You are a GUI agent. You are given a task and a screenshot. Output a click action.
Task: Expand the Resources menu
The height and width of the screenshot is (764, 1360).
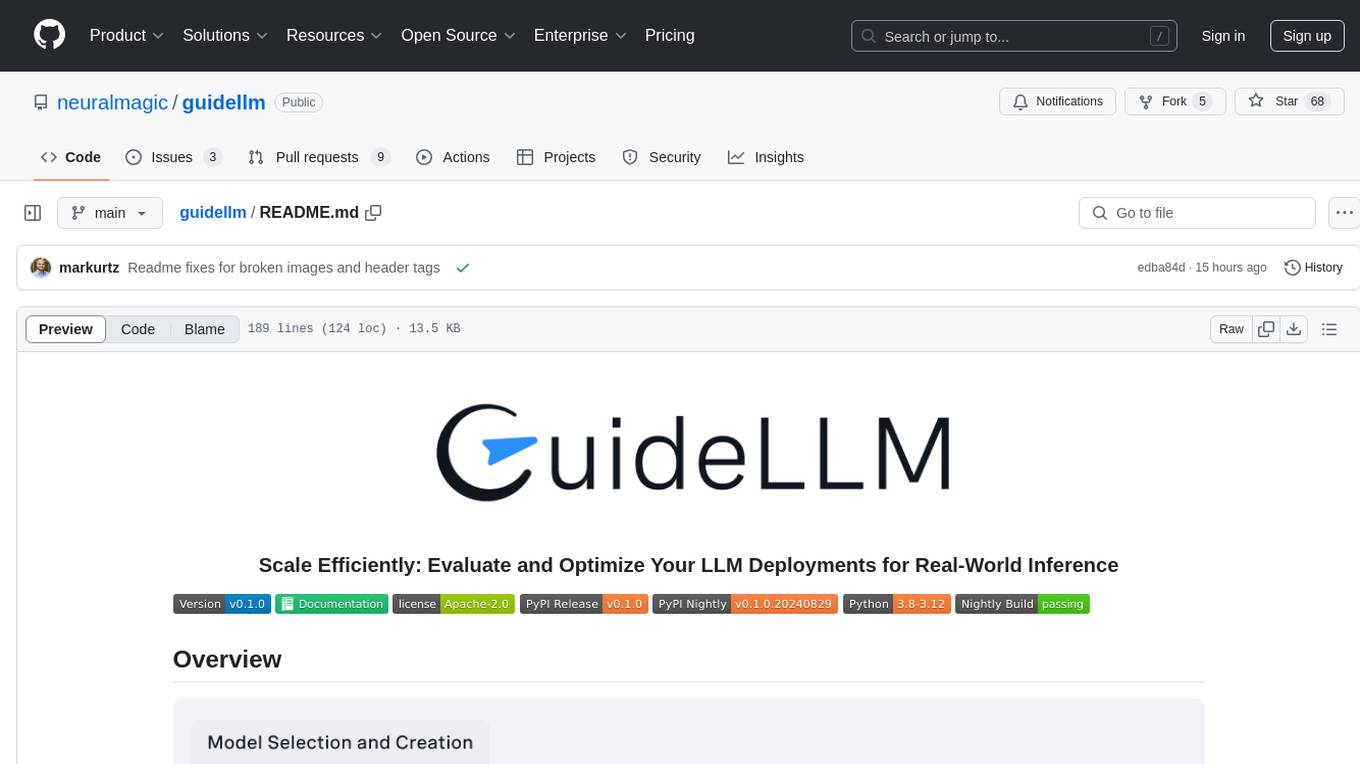(334, 35)
